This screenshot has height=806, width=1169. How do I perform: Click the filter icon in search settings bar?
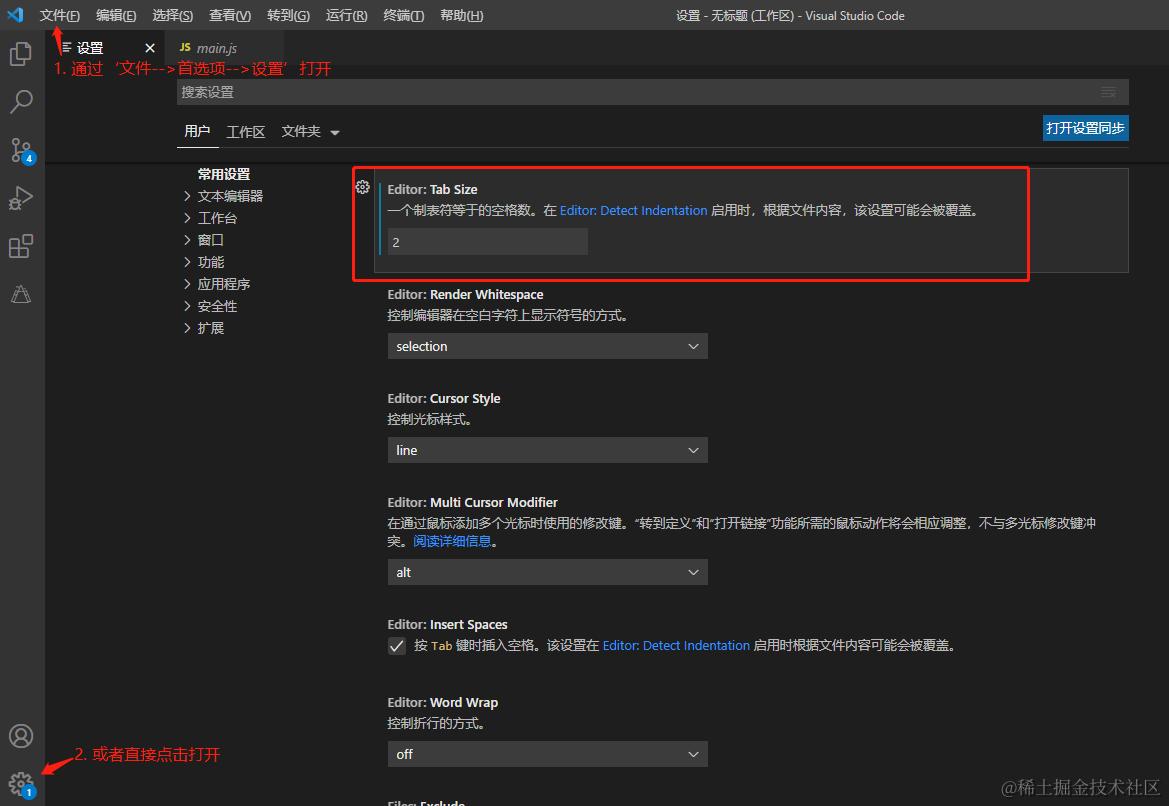tap(1109, 92)
